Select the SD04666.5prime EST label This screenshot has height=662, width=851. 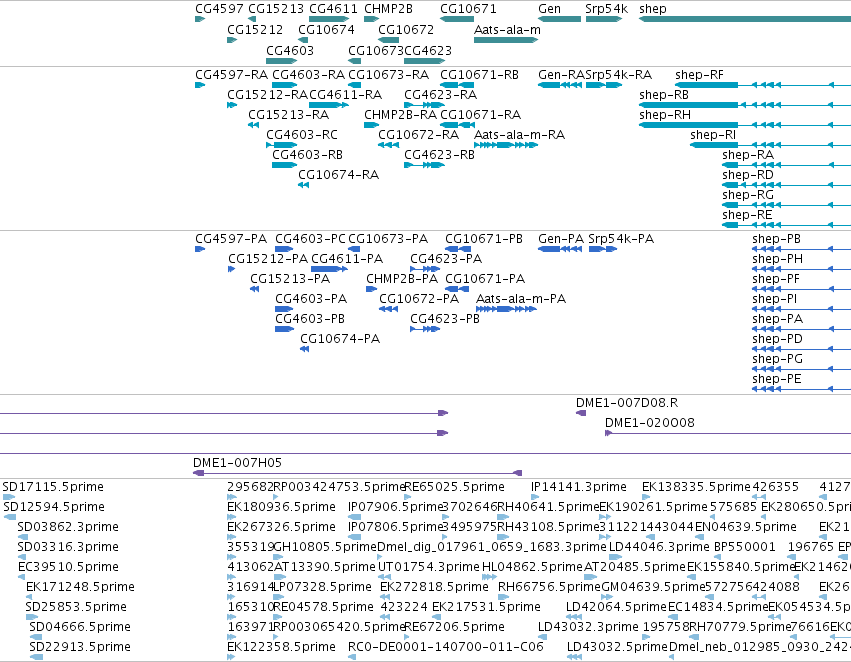[x=80, y=627]
